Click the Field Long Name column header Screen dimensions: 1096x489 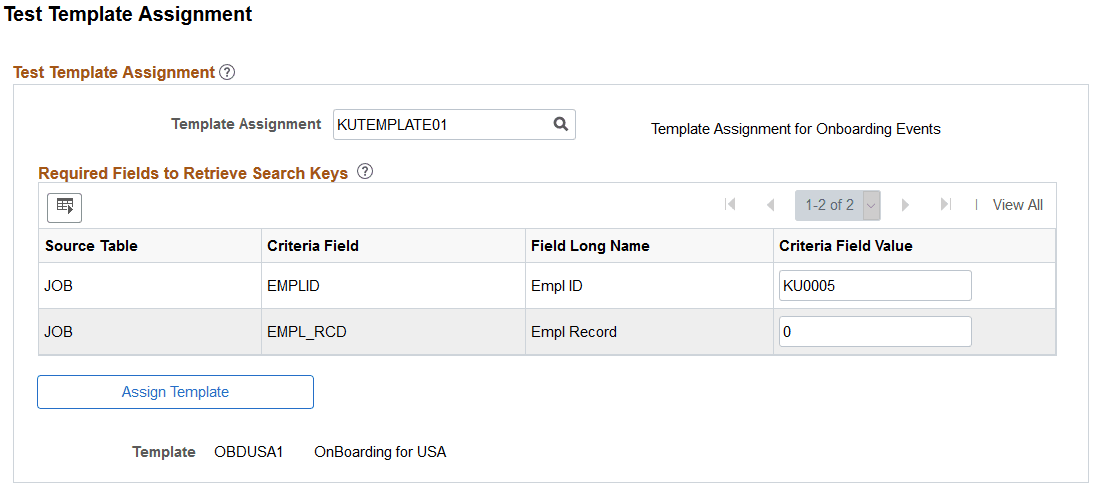(x=590, y=246)
